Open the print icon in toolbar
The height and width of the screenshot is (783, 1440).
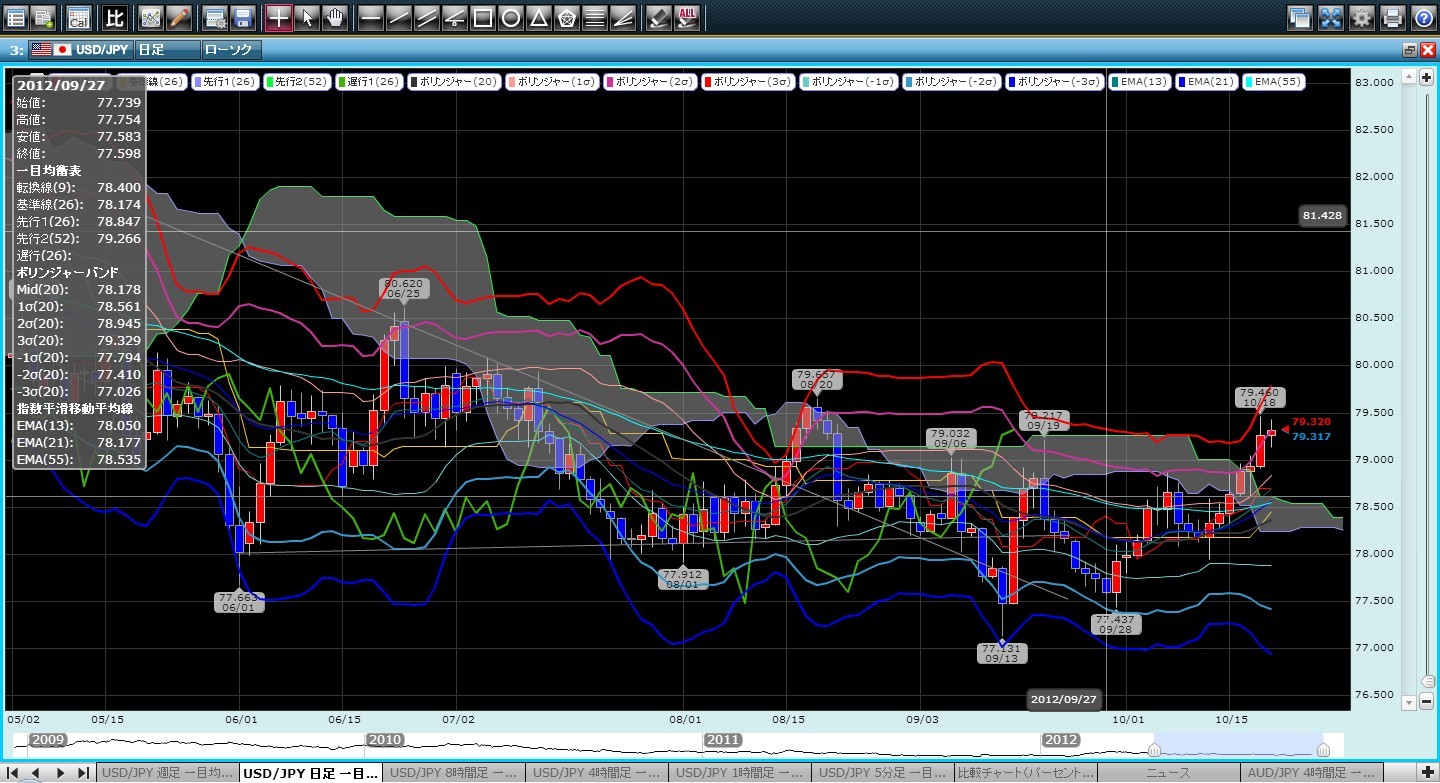click(1393, 17)
